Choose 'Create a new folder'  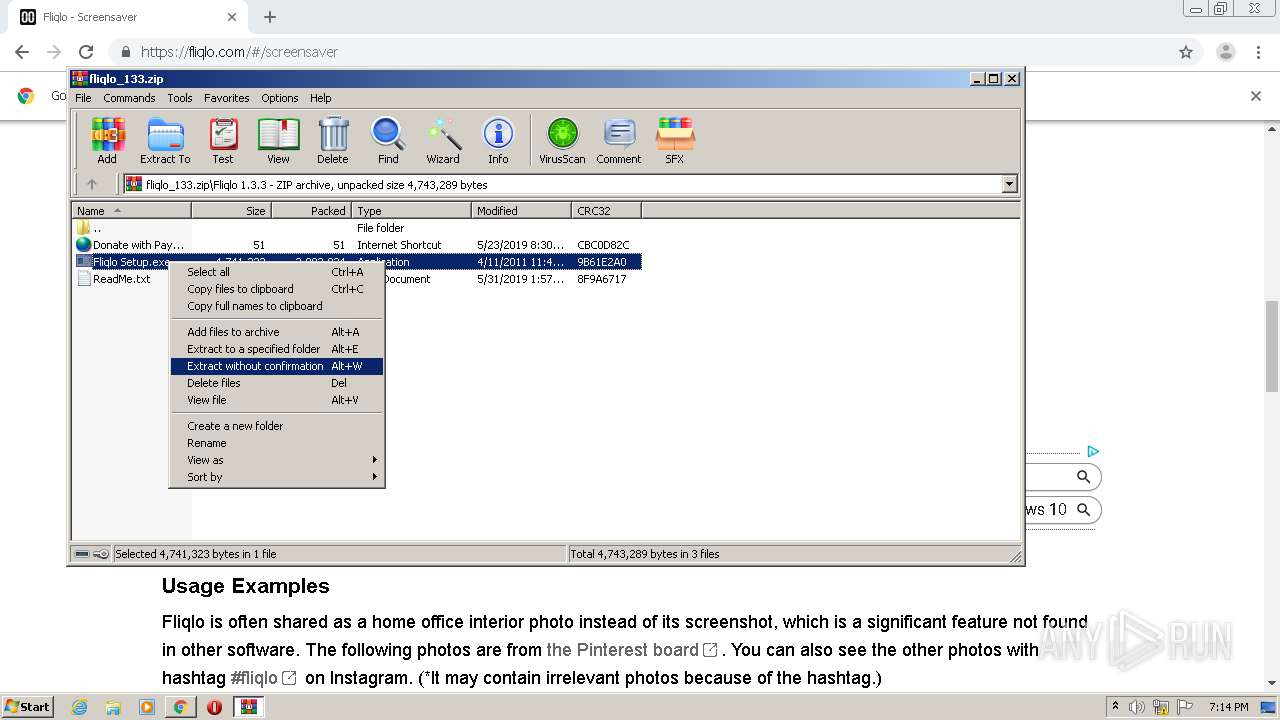pos(277,426)
